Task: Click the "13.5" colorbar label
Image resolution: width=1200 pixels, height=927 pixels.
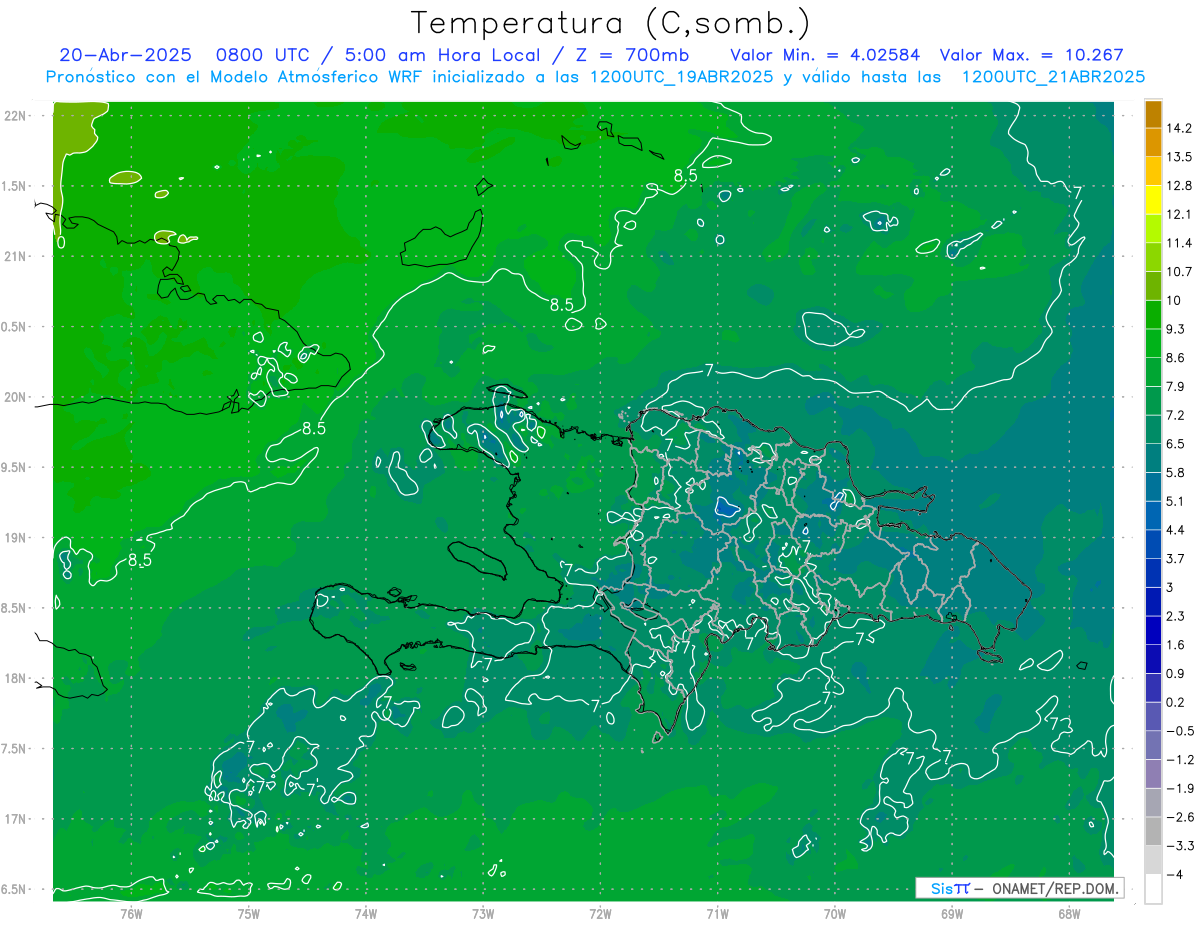Action: 1180,157
